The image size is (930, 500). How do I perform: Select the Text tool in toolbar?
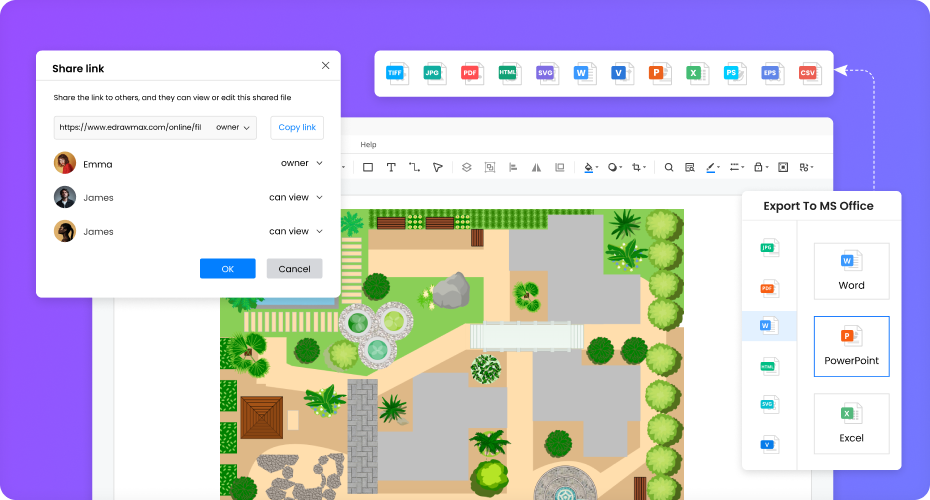click(x=391, y=167)
